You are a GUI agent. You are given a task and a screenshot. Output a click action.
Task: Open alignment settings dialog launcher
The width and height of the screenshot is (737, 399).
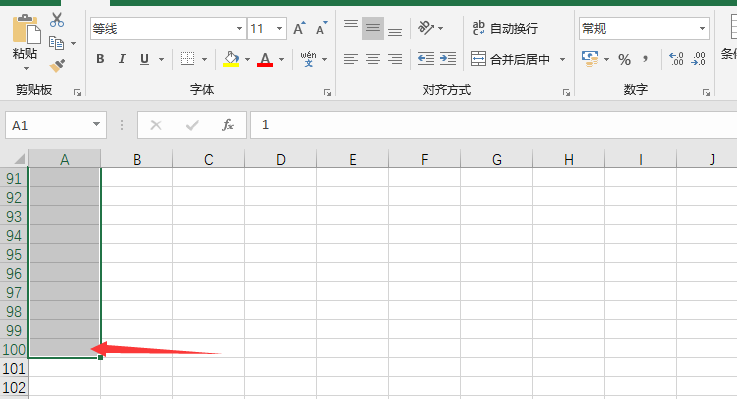[566, 93]
